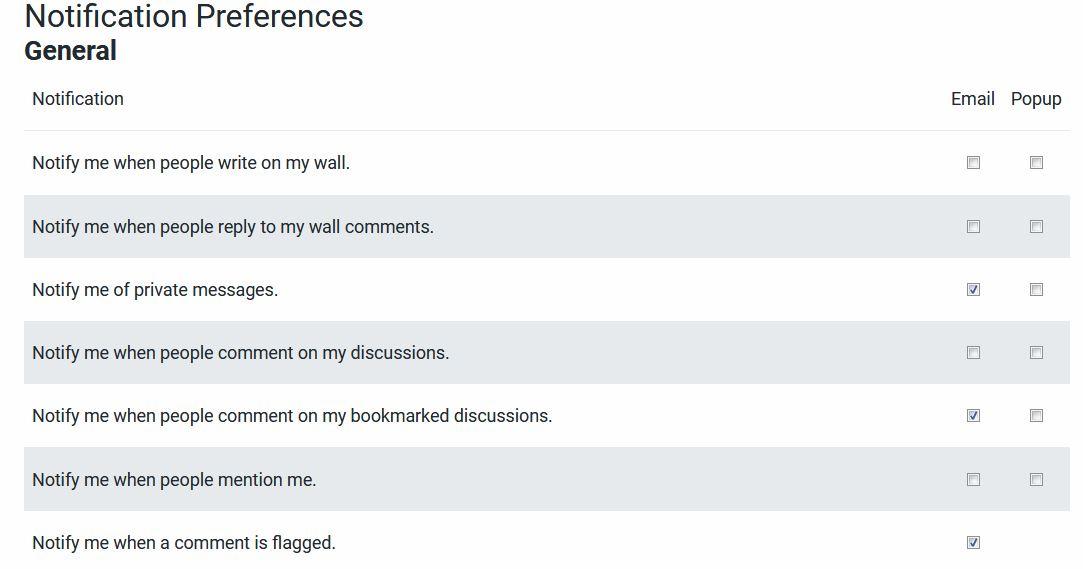Enable popup for wall post notifications
The image size is (1083, 569).
tap(1036, 163)
